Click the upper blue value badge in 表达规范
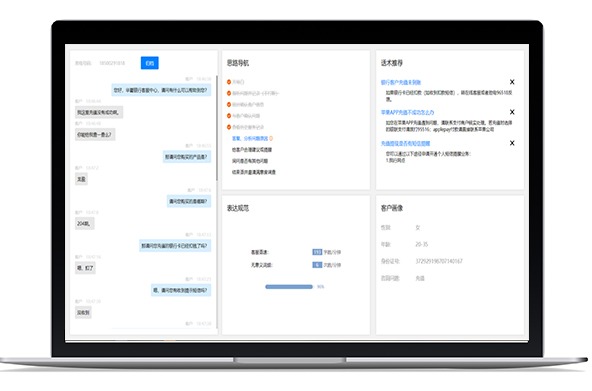 pyautogui.click(x=317, y=252)
